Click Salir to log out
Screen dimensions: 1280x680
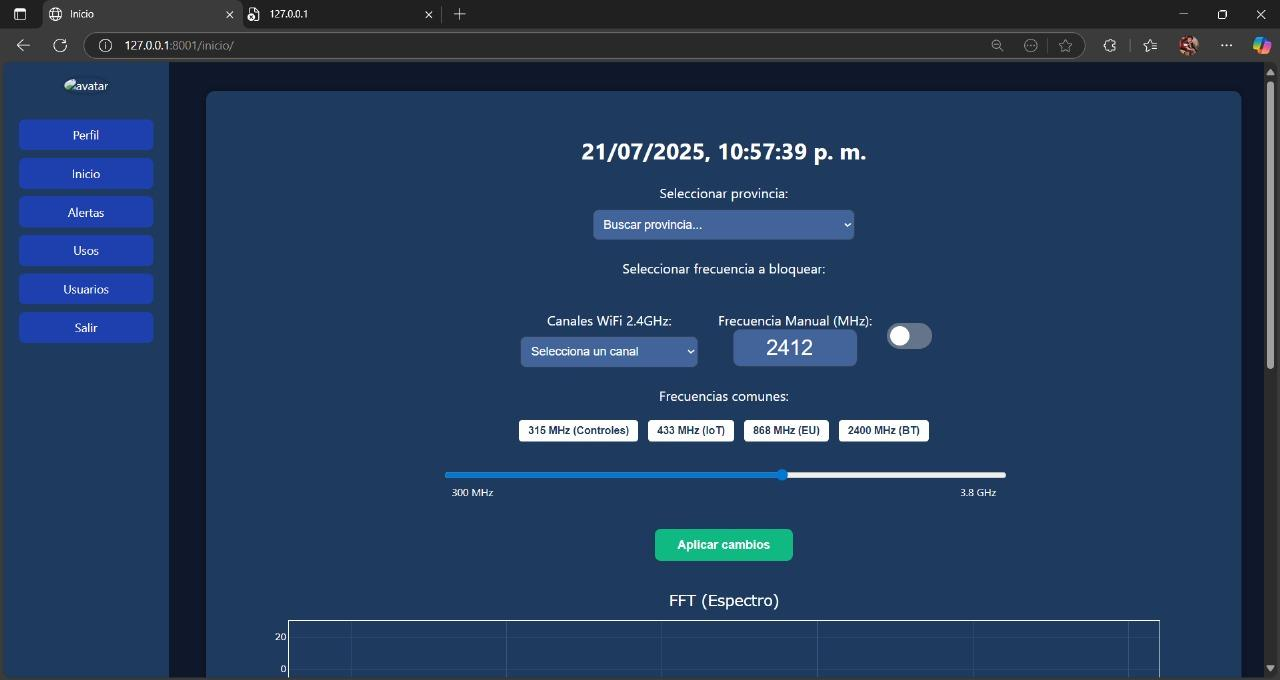[86, 327]
